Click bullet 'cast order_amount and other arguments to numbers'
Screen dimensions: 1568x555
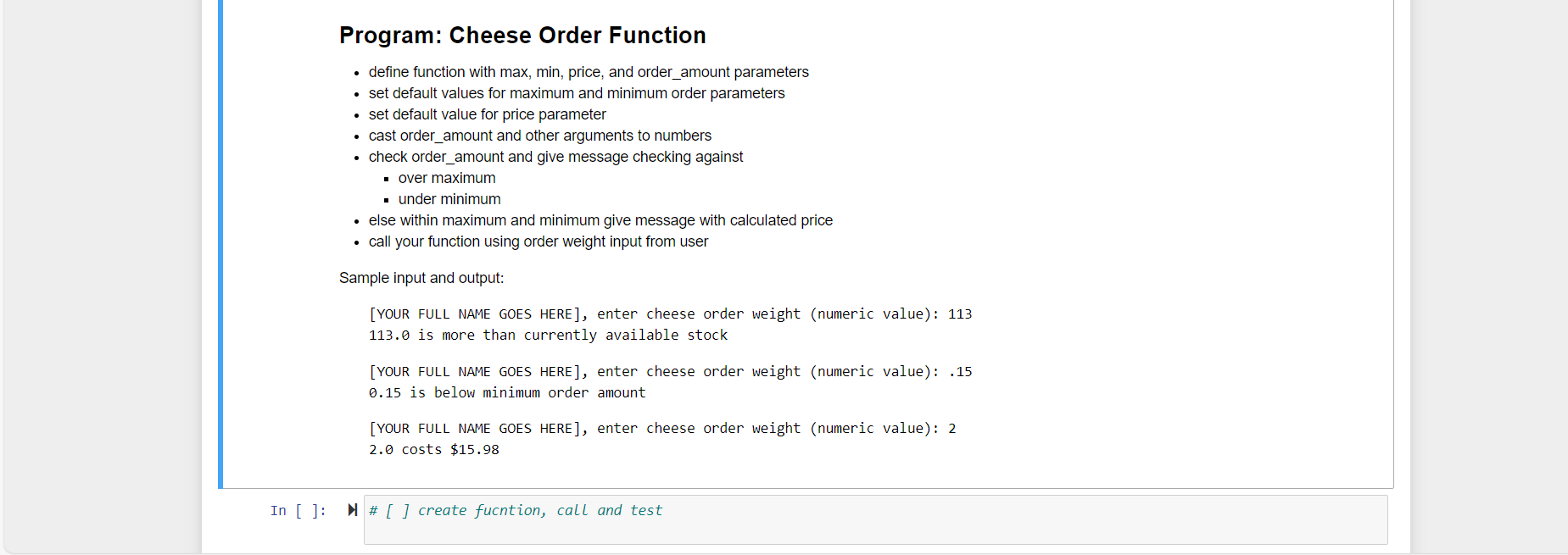coord(540,136)
